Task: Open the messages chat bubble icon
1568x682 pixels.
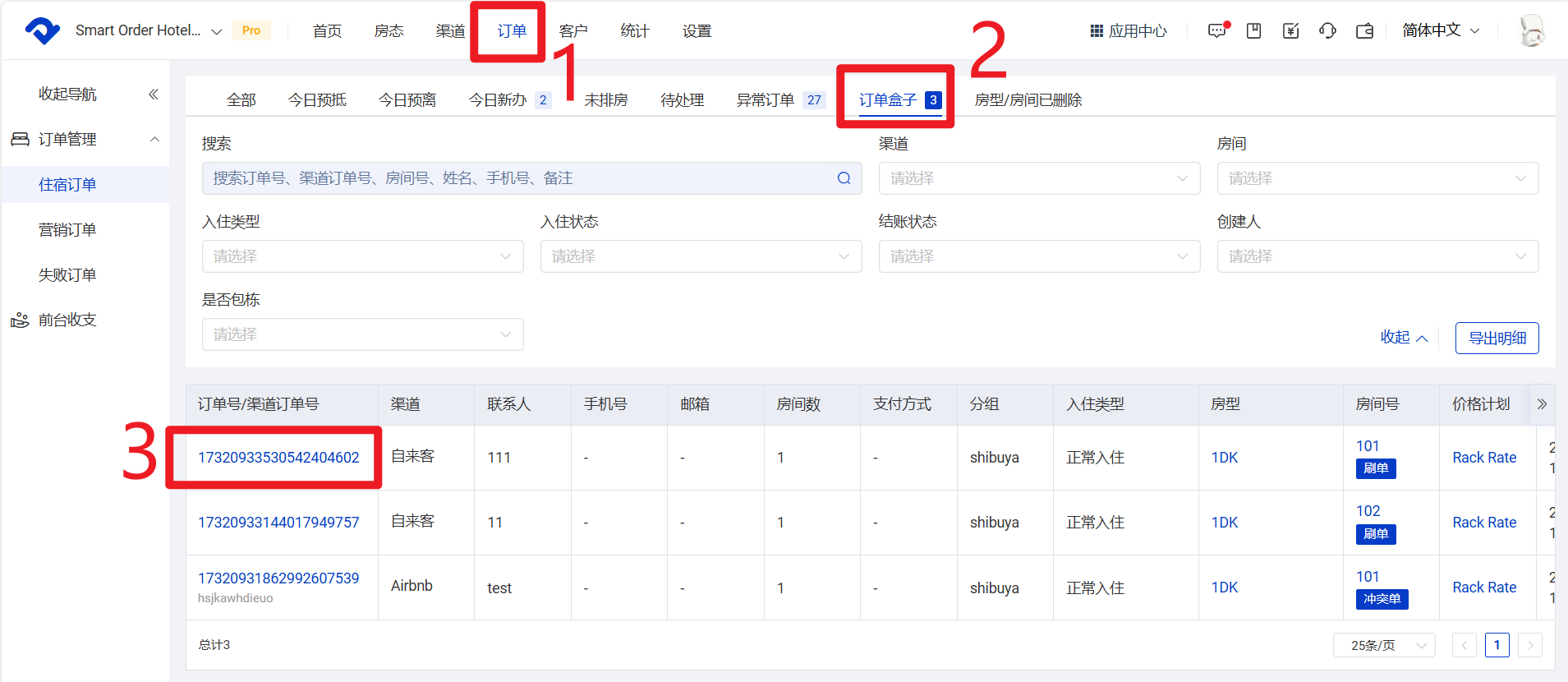Action: click(1216, 31)
